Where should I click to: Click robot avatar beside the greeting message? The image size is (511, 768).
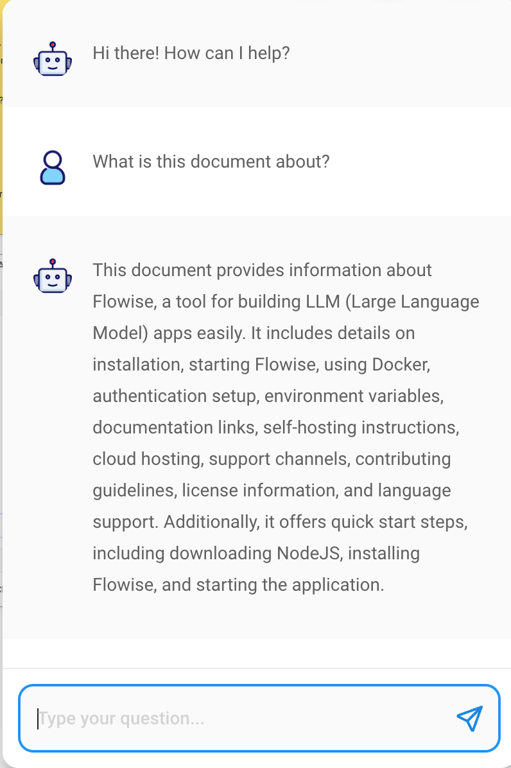coord(52,59)
